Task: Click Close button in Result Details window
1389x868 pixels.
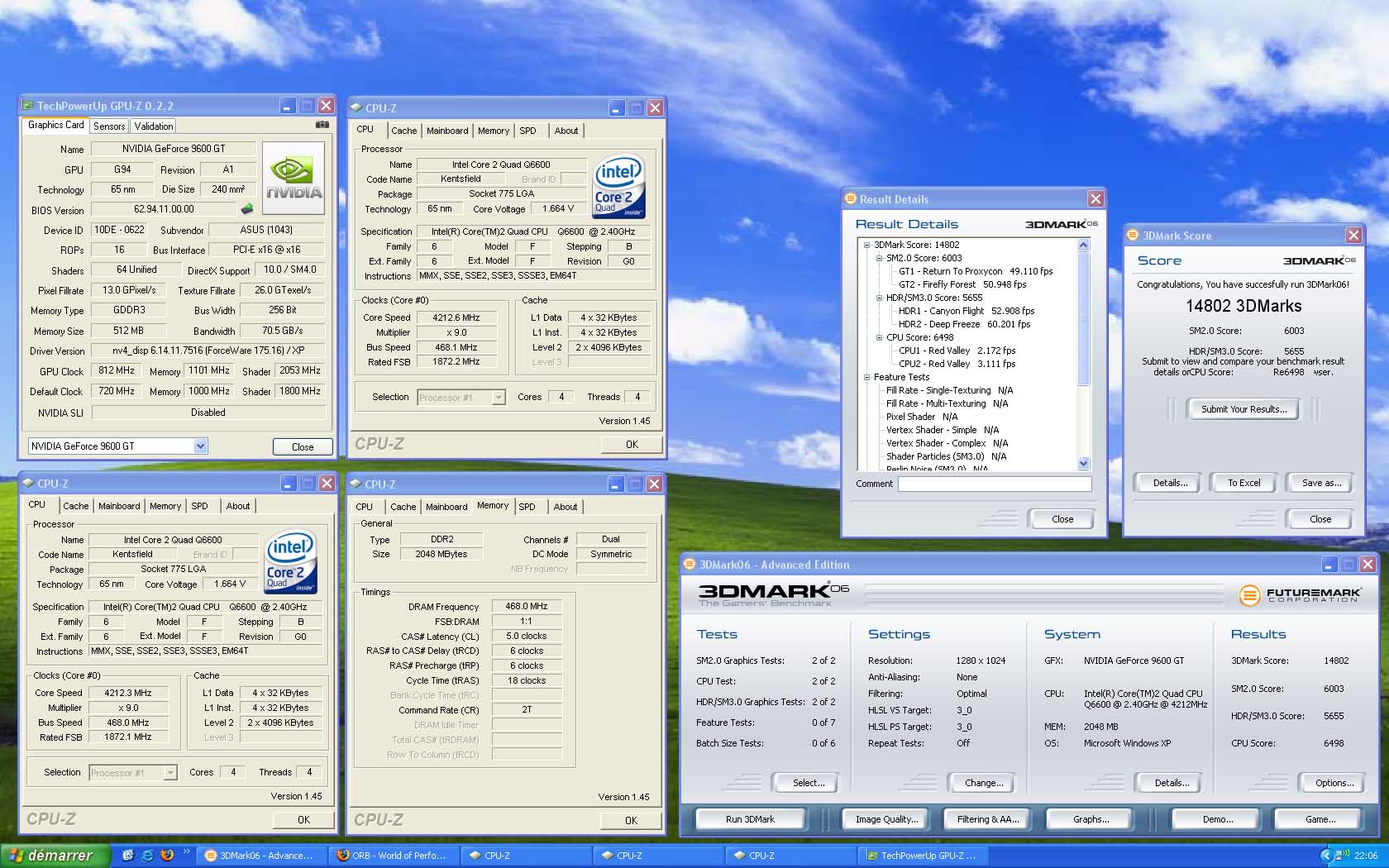Action: point(1062,519)
